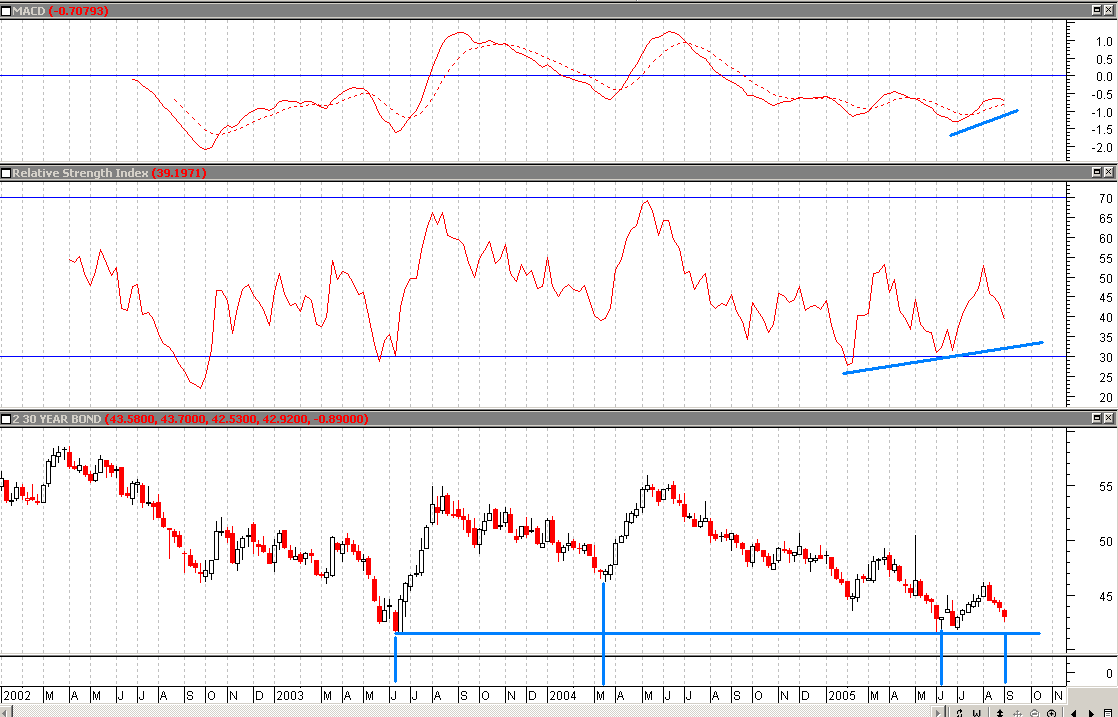
Task: Select the bond price values (43.5800, 43.7000...)
Action: [x=237, y=418]
